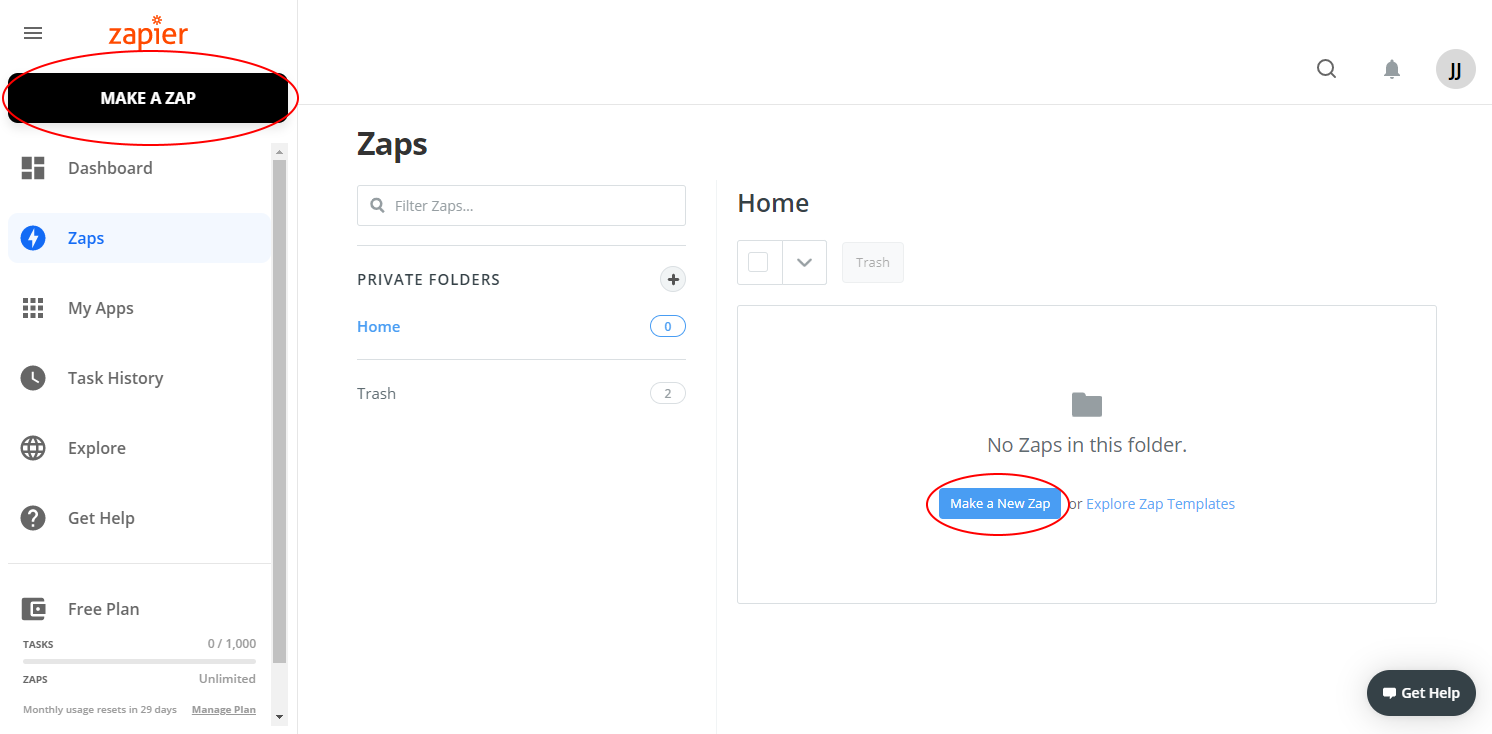Click the Get Help question mark icon

pos(33,518)
